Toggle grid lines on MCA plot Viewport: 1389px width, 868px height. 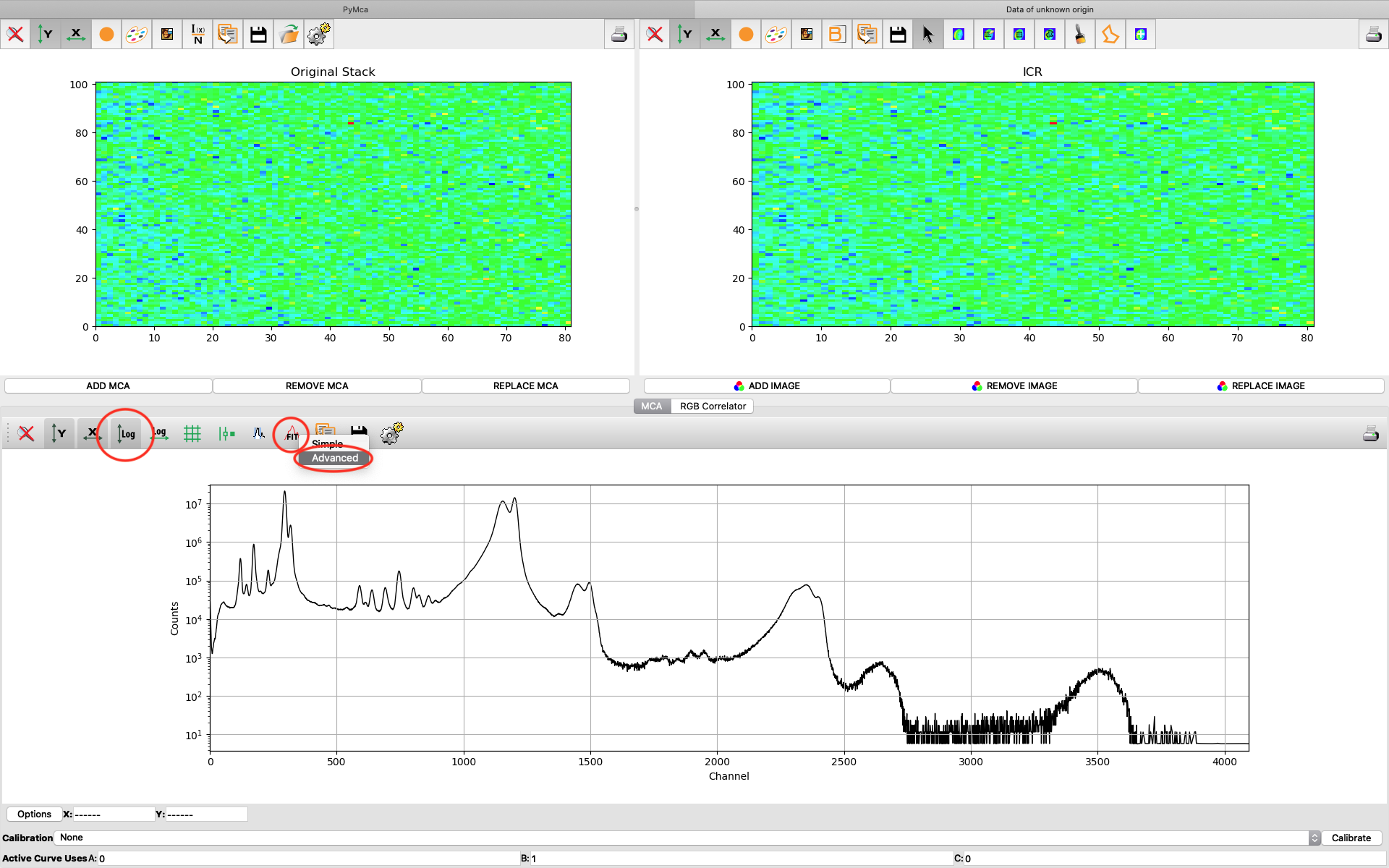coord(192,433)
